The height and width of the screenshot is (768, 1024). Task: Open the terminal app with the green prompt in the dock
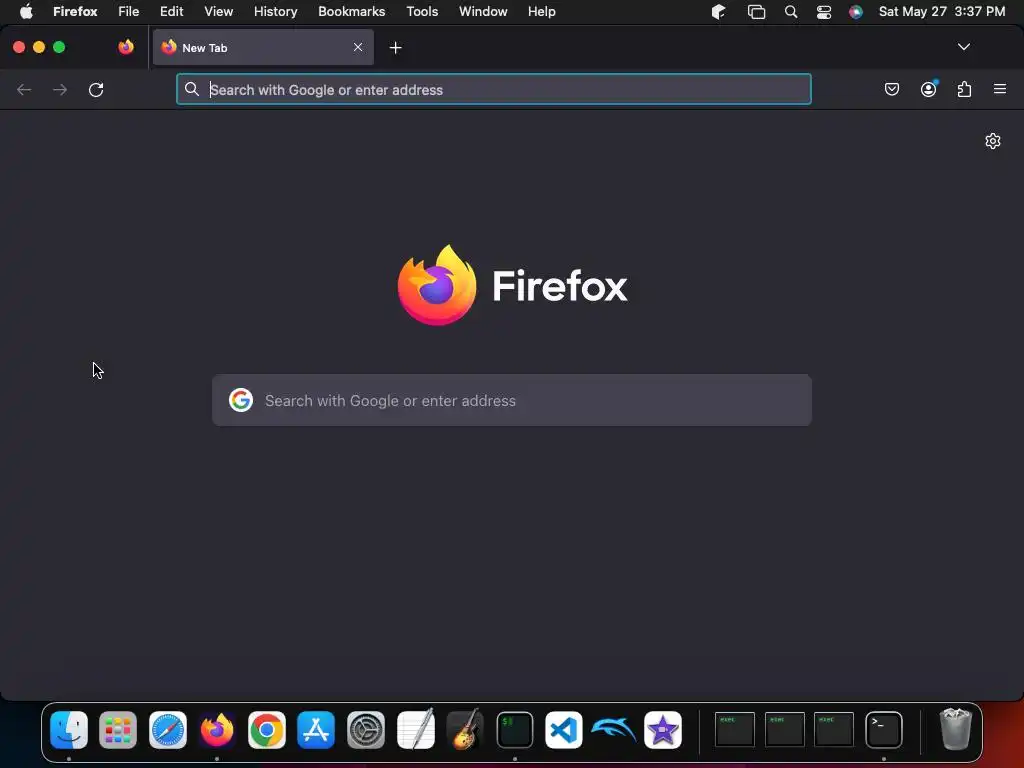pyautogui.click(x=515, y=729)
